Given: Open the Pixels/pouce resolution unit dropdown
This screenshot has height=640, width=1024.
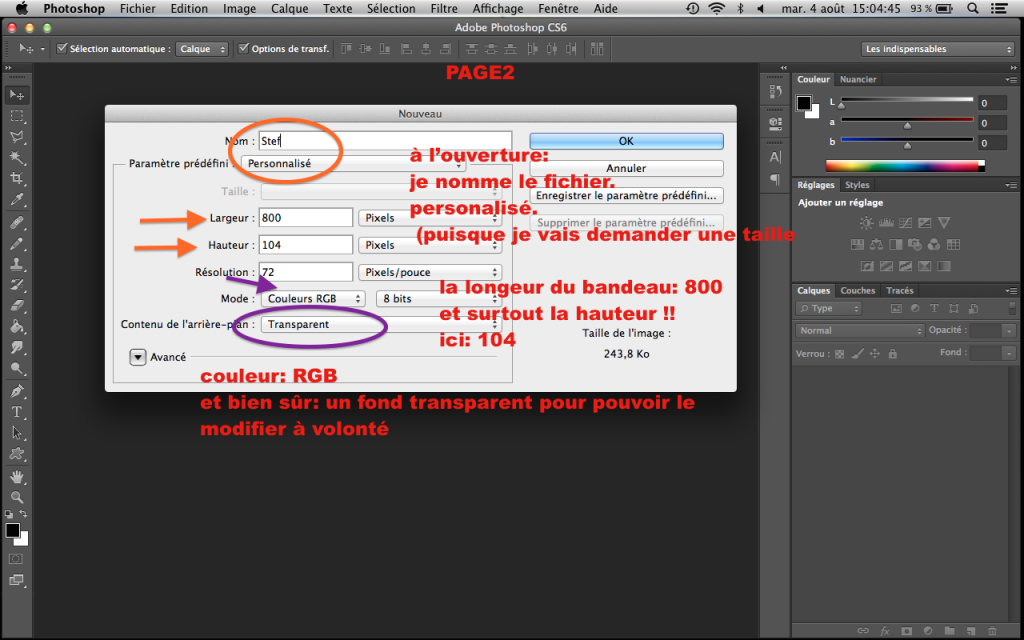Looking at the screenshot, I should (x=430, y=272).
